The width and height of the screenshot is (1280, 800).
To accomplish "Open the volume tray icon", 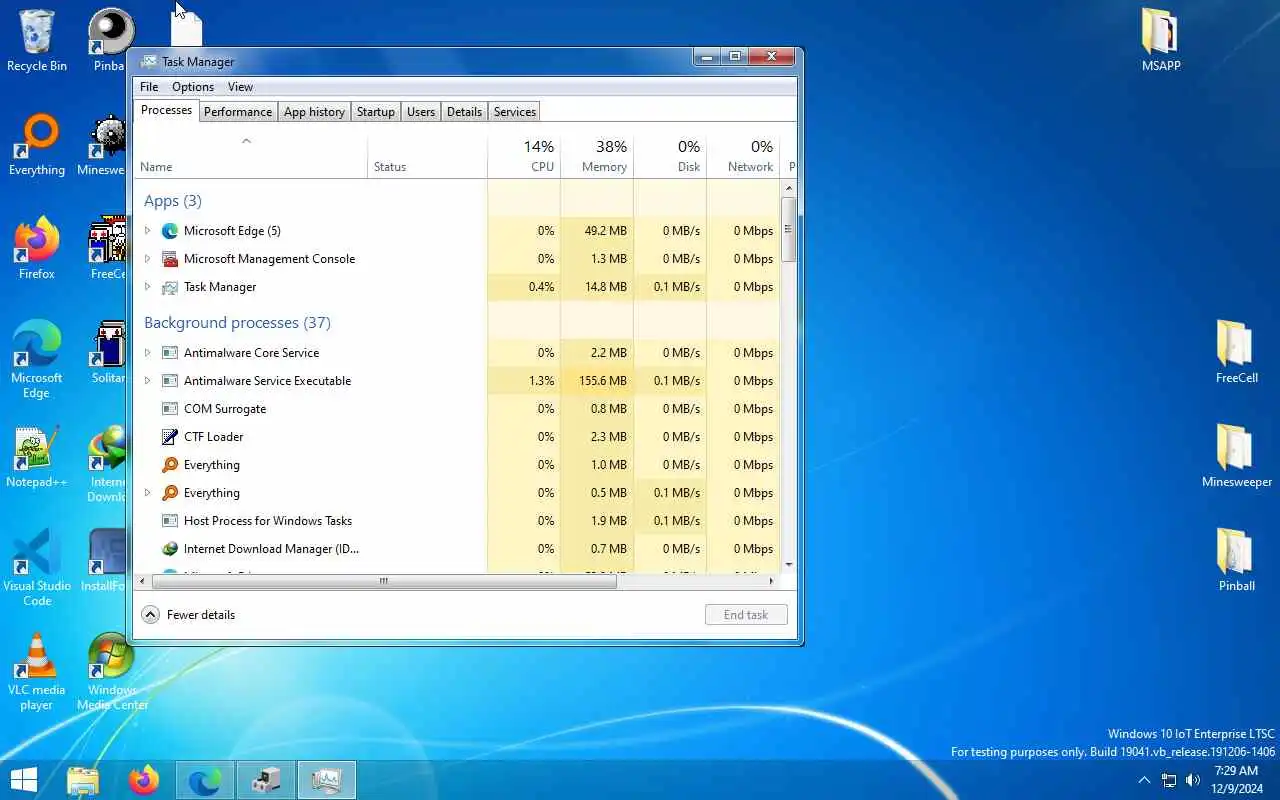I will click(x=1192, y=780).
